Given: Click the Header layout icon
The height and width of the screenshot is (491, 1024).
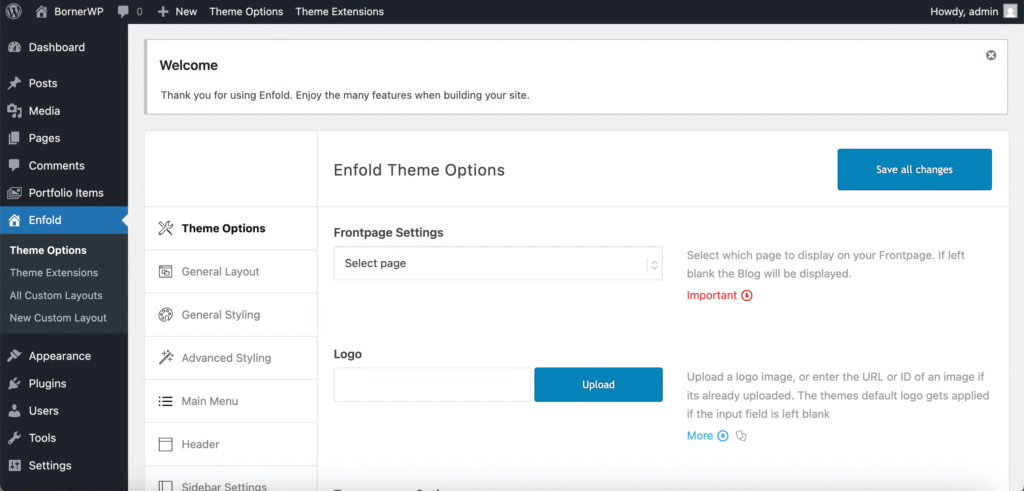Looking at the screenshot, I should click(166, 444).
